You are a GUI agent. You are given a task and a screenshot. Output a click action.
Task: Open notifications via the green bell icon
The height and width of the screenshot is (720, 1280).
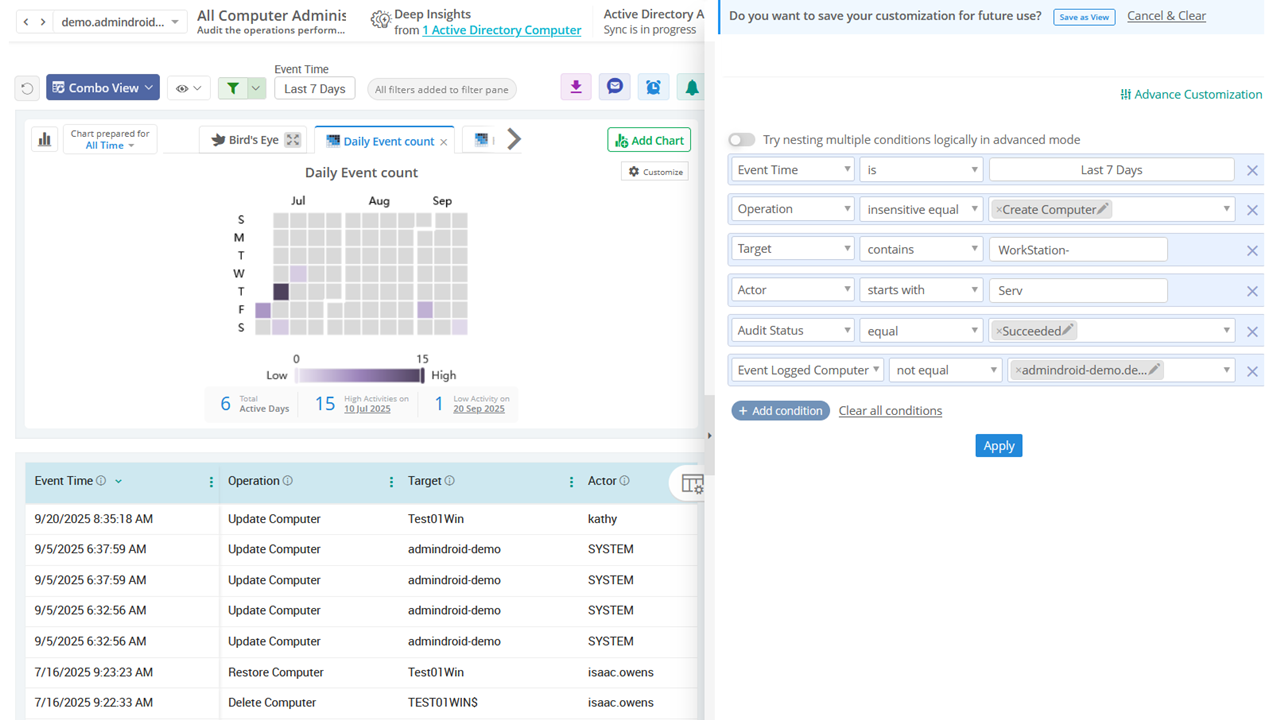pos(691,87)
